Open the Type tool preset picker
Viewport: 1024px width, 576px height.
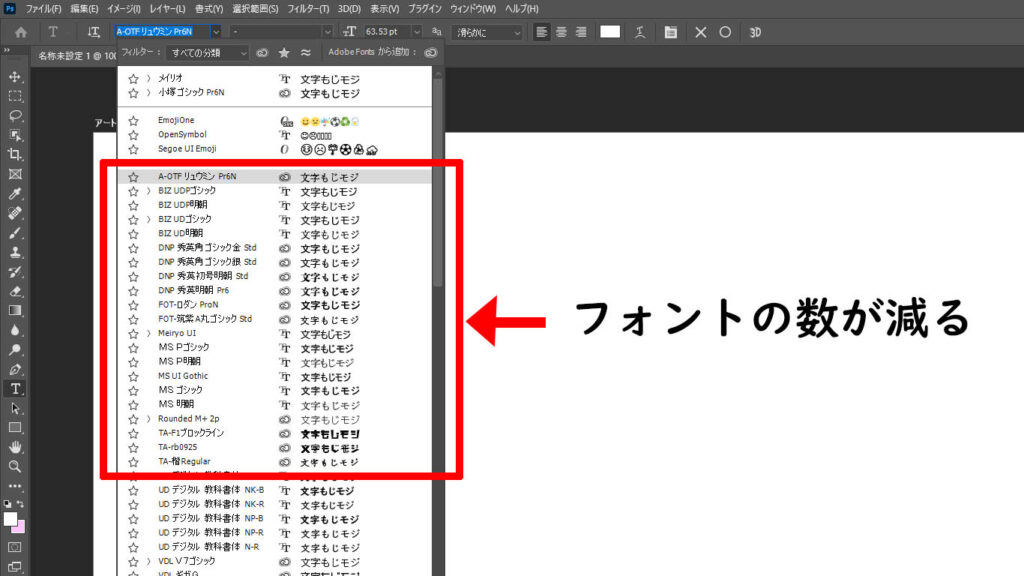click(54, 32)
